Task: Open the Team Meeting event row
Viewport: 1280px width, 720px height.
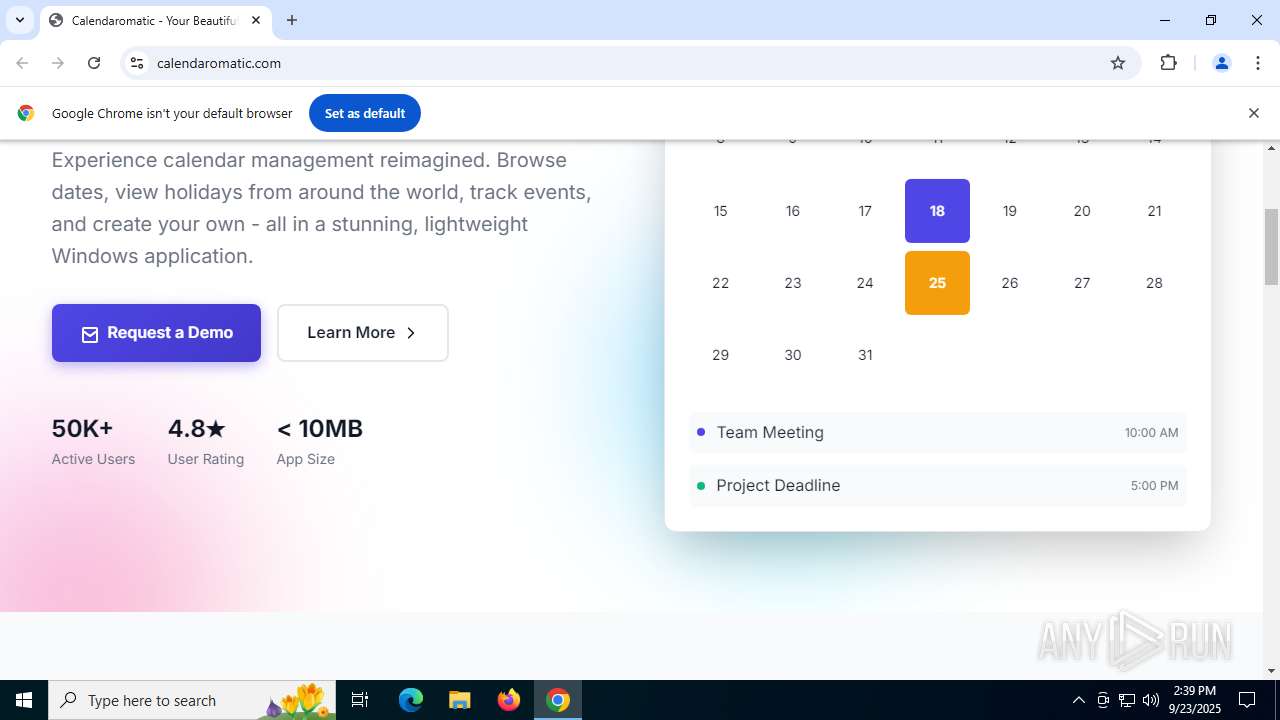Action: (937, 432)
